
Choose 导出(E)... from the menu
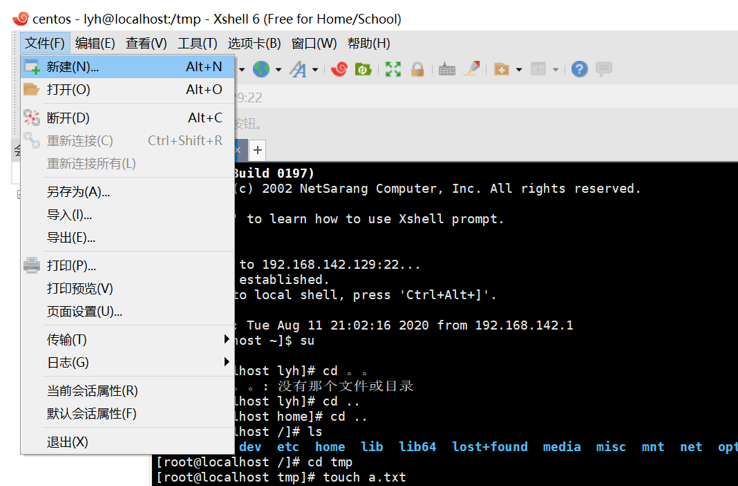click(127, 238)
